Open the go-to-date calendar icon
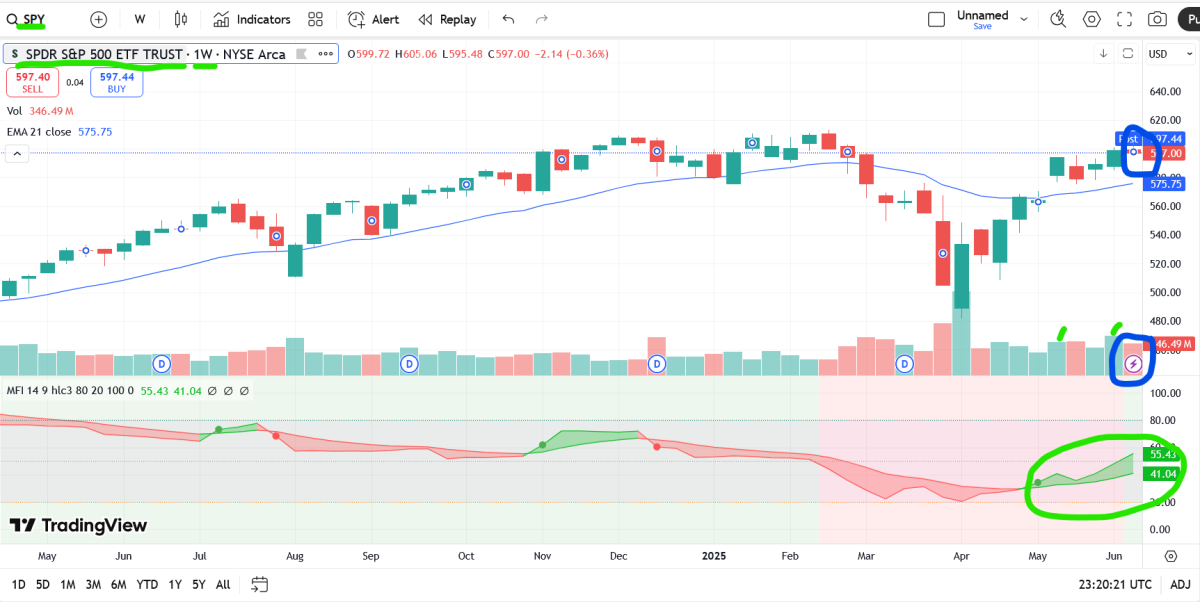 260,584
